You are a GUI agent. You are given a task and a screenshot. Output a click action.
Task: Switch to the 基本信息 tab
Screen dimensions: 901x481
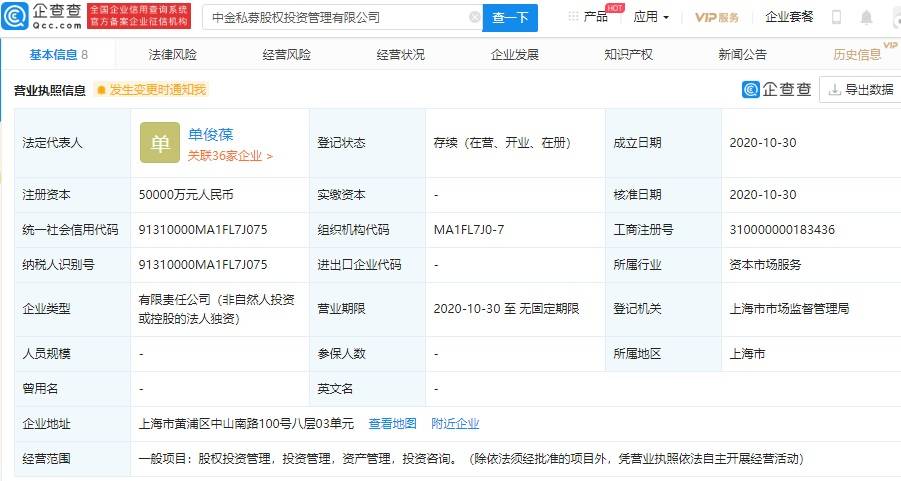point(59,55)
